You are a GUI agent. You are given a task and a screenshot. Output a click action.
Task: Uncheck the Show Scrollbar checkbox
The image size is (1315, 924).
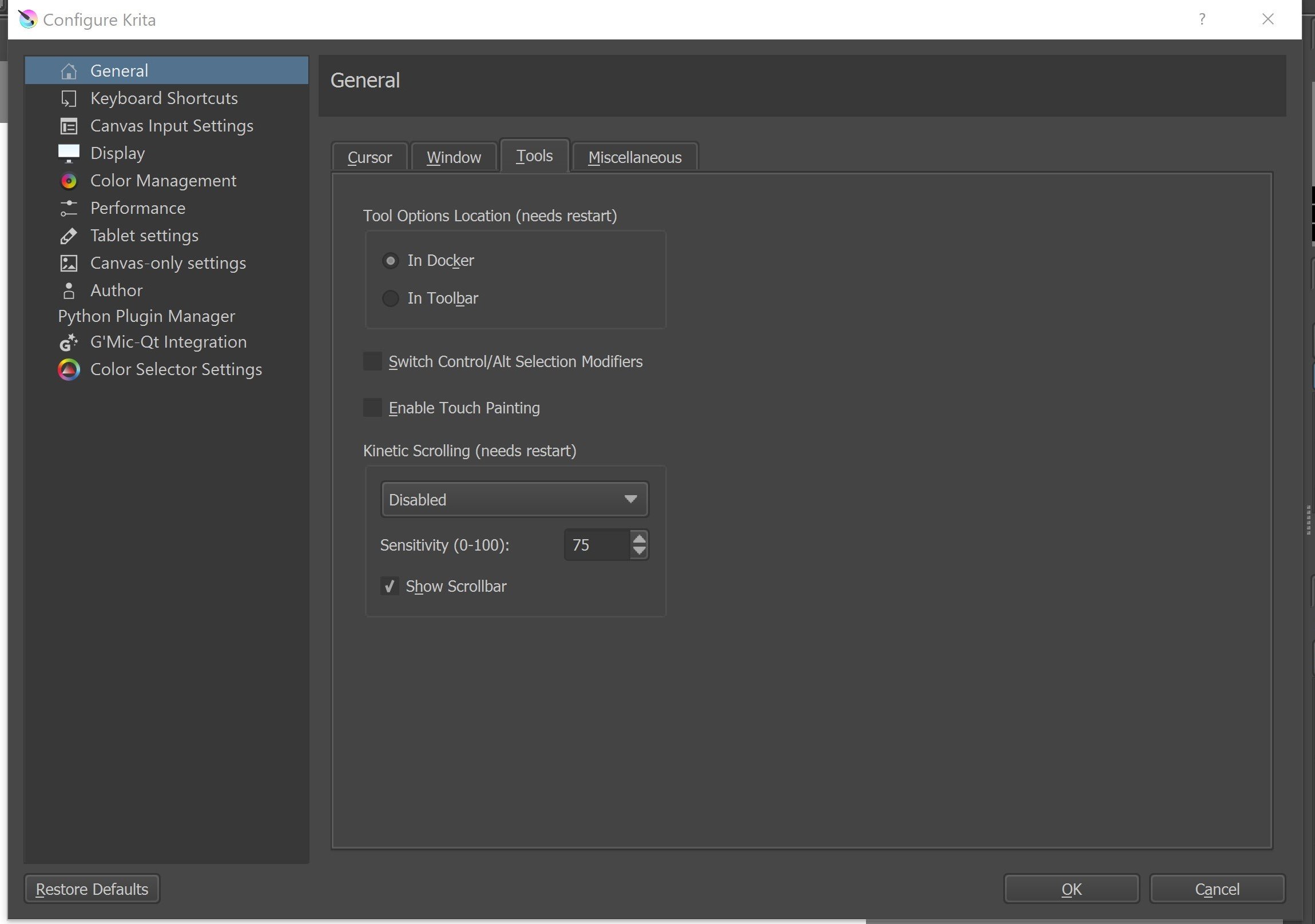(x=390, y=586)
